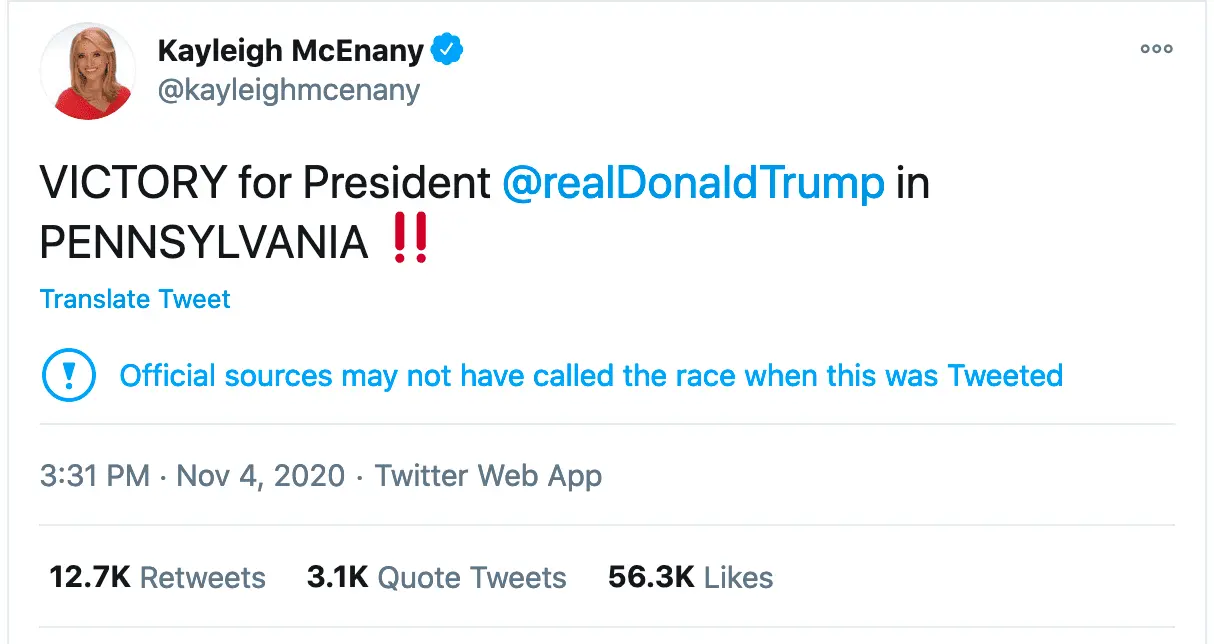This screenshot has width=1214, height=644.
Task: Click the Nov 4, 2020 date
Action: tap(261, 475)
